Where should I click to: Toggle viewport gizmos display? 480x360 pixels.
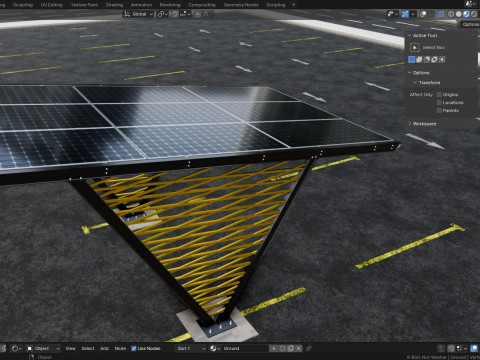[x=405, y=14]
